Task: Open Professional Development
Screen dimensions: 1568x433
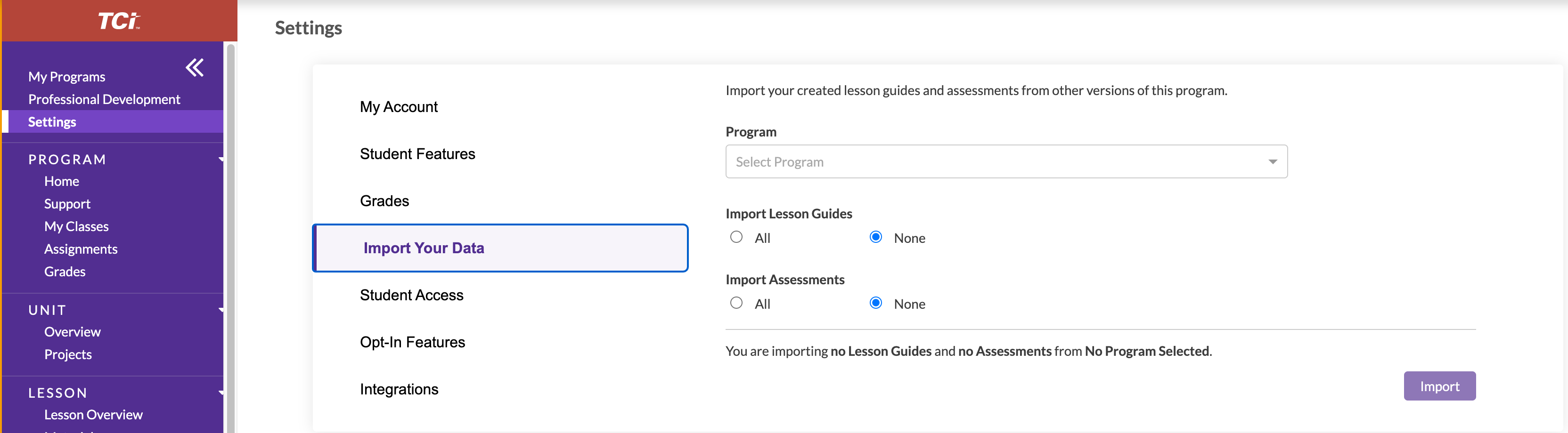Action: [104, 98]
